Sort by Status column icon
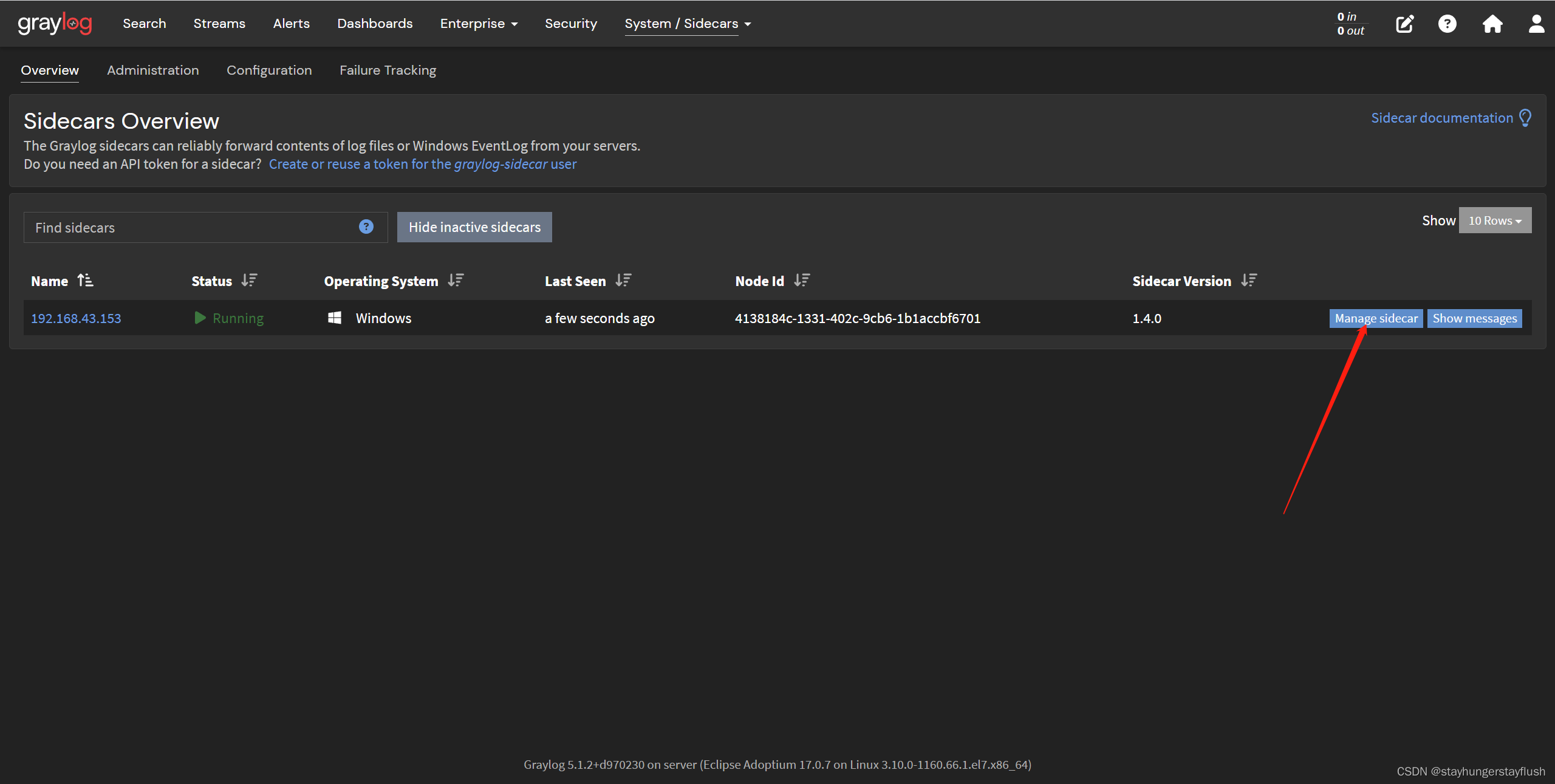 [249, 281]
